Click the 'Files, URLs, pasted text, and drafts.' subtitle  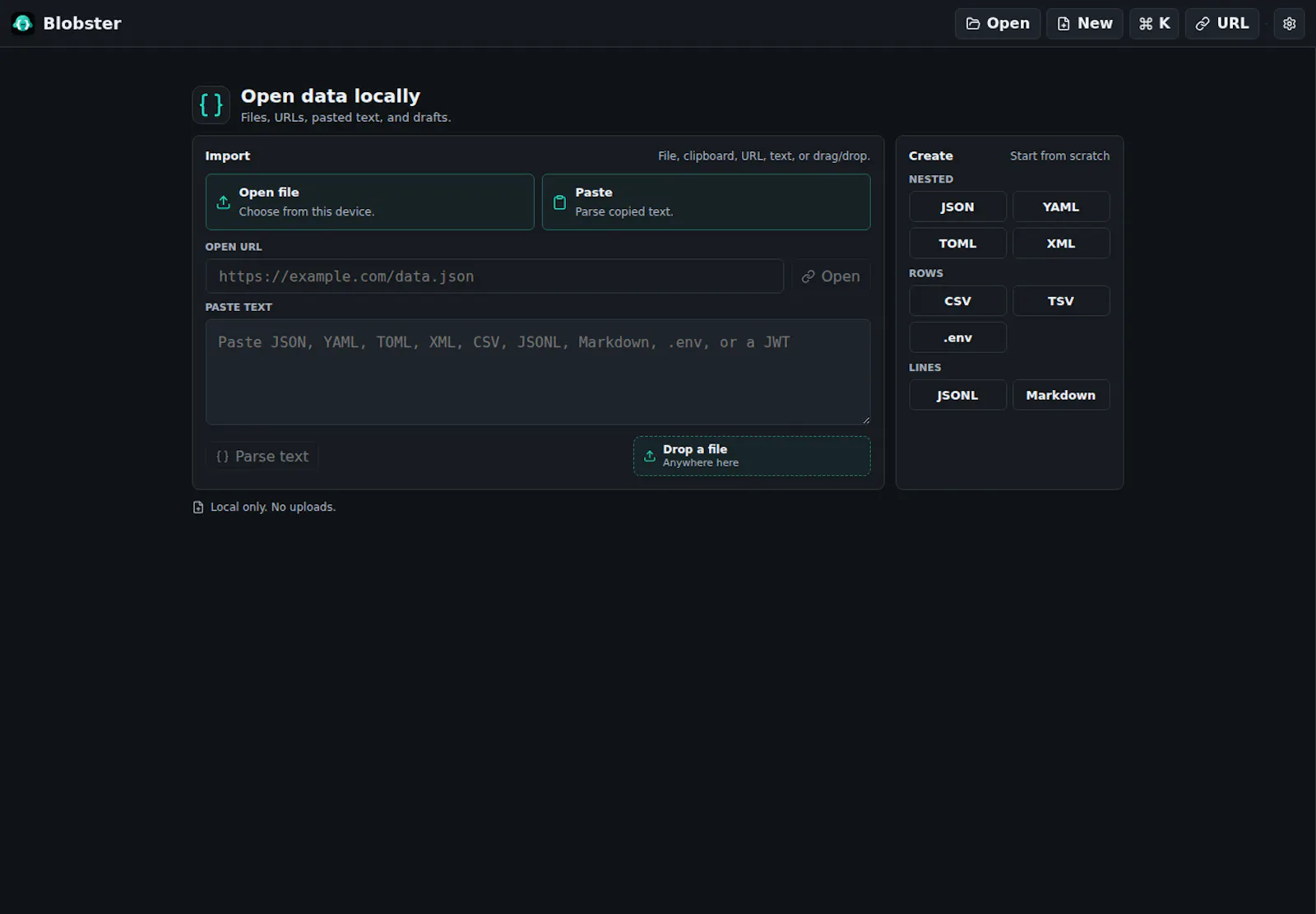pyautogui.click(x=345, y=118)
